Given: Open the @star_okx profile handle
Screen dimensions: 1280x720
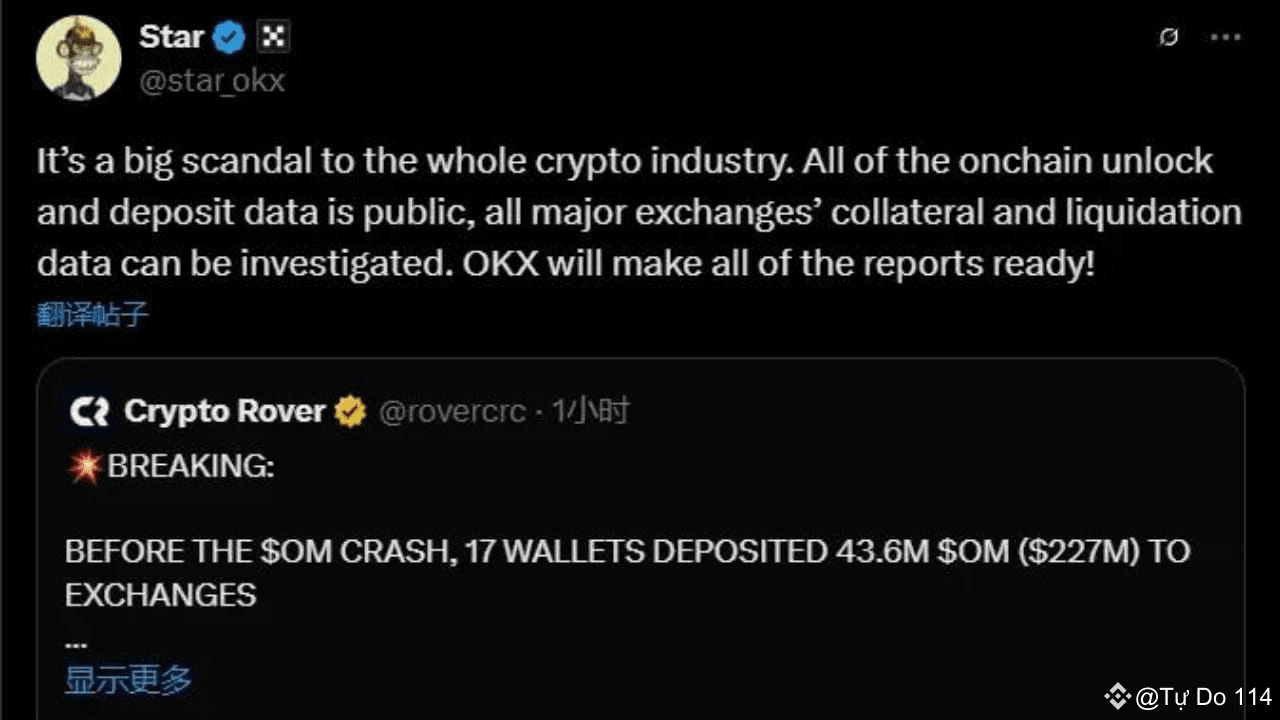Looking at the screenshot, I should (211, 82).
